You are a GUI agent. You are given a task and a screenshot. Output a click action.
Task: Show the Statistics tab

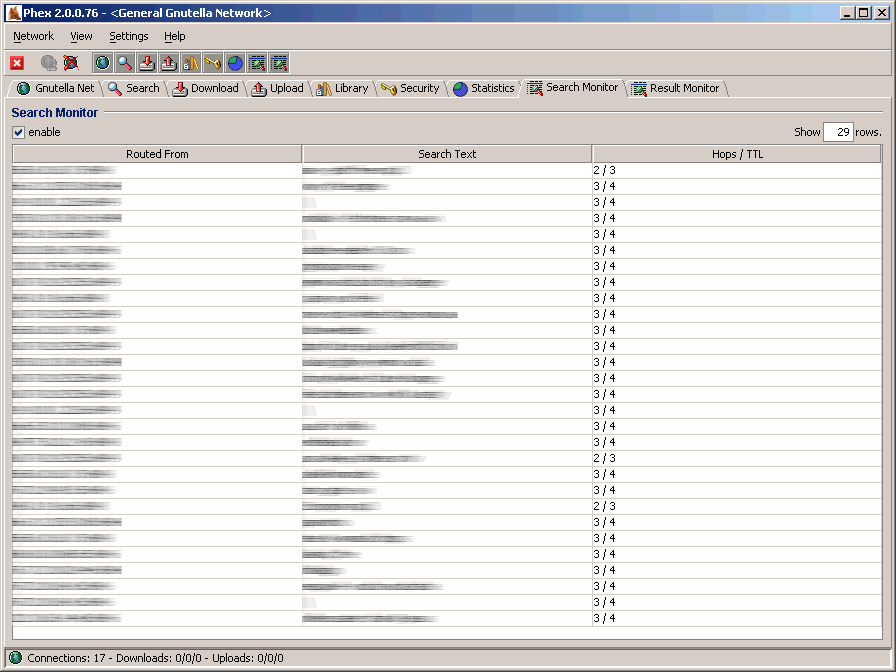[484, 89]
